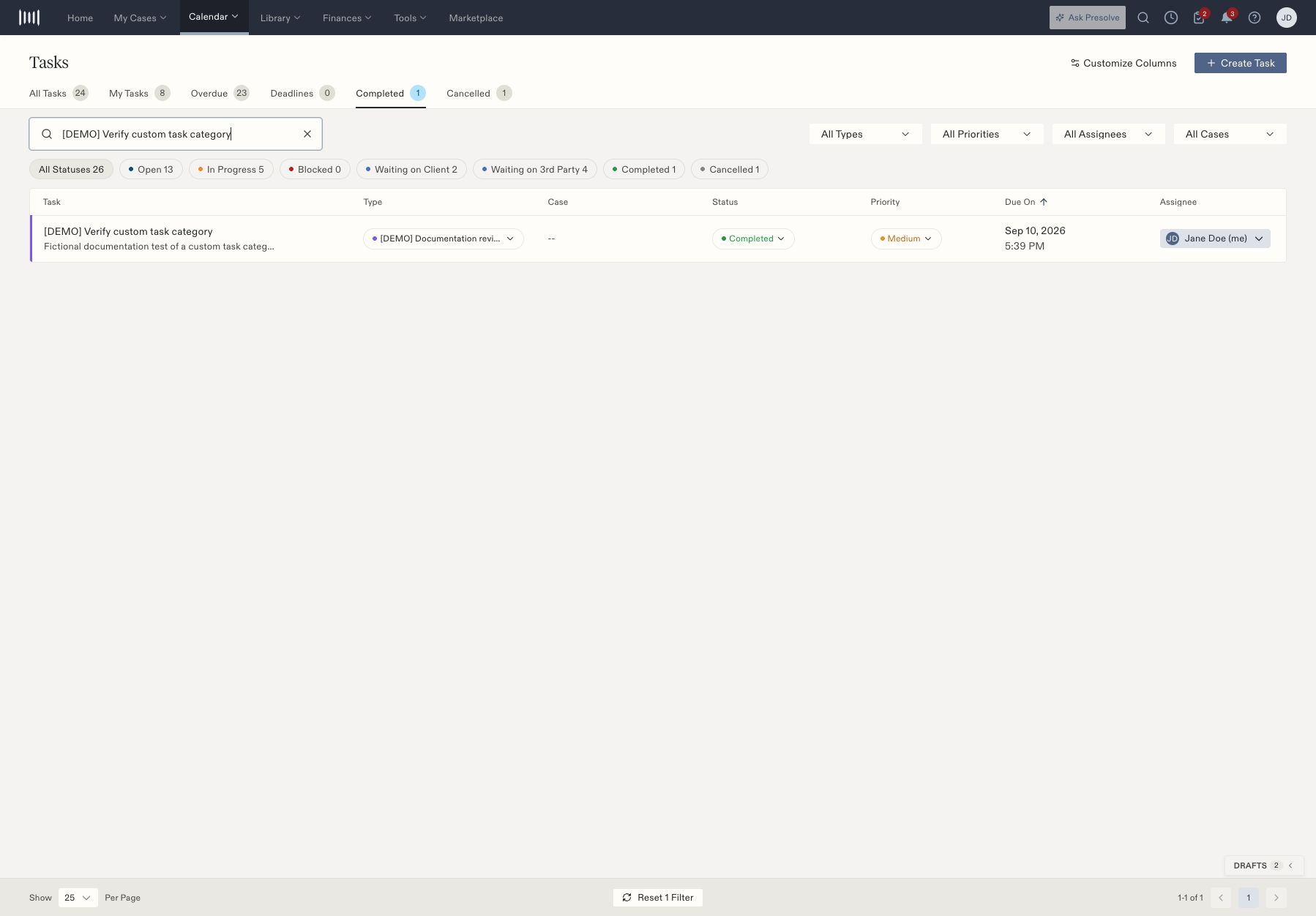Filter by Completed 1 status chip
Screen dimensions: 1316x916
[x=644, y=170]
